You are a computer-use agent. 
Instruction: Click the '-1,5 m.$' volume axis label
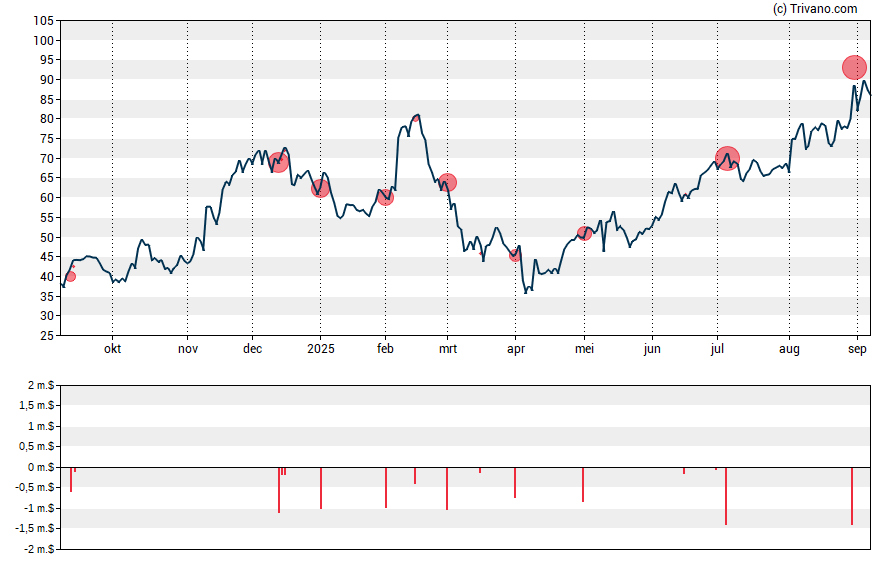(x=35, y=529)
